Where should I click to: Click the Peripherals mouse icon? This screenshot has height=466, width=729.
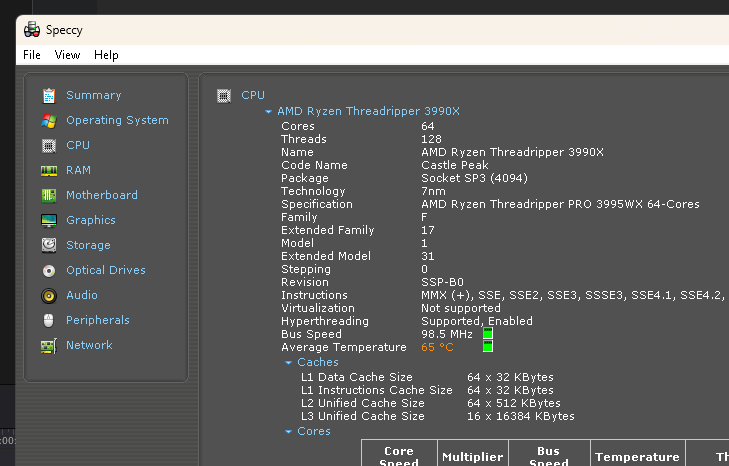(x=49, y=320)
